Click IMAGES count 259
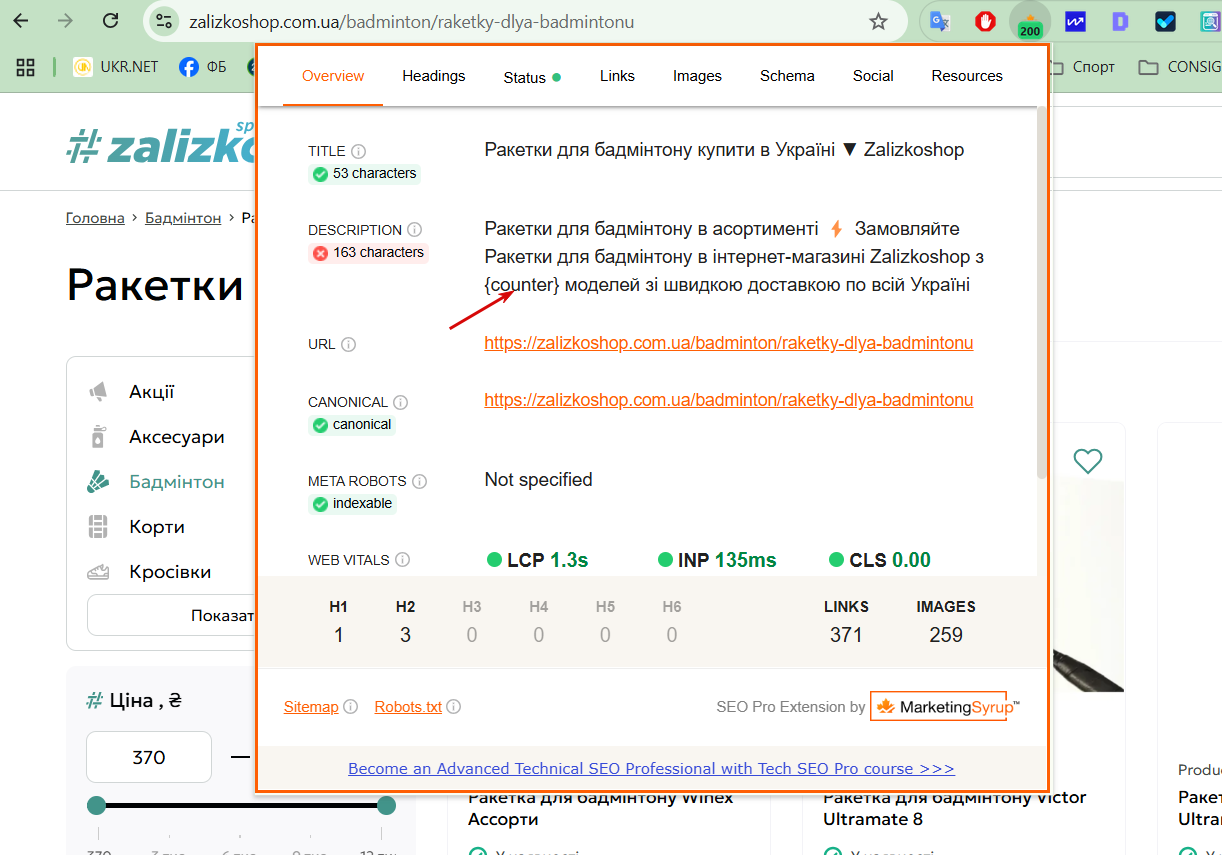The width and height of the screenshot is (1222, 855). click(946, 635)
